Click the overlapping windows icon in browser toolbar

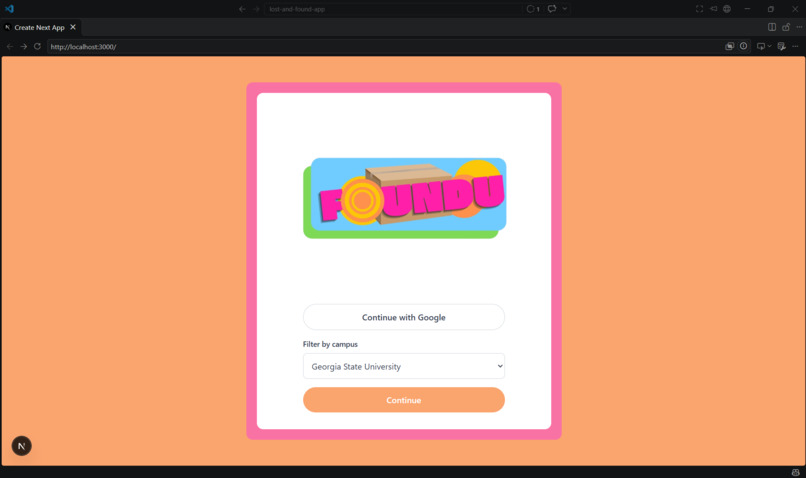(729, 46)
